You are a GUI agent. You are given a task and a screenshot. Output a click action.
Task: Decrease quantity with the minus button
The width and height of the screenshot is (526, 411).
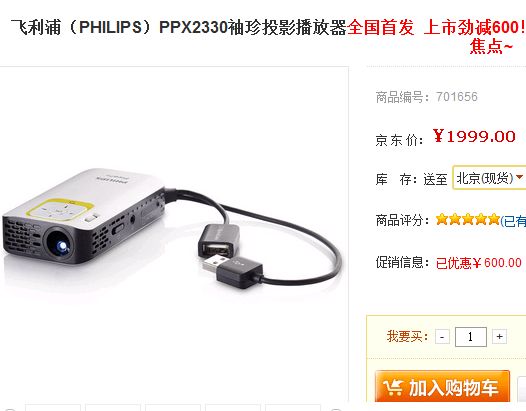pos(442,337)
